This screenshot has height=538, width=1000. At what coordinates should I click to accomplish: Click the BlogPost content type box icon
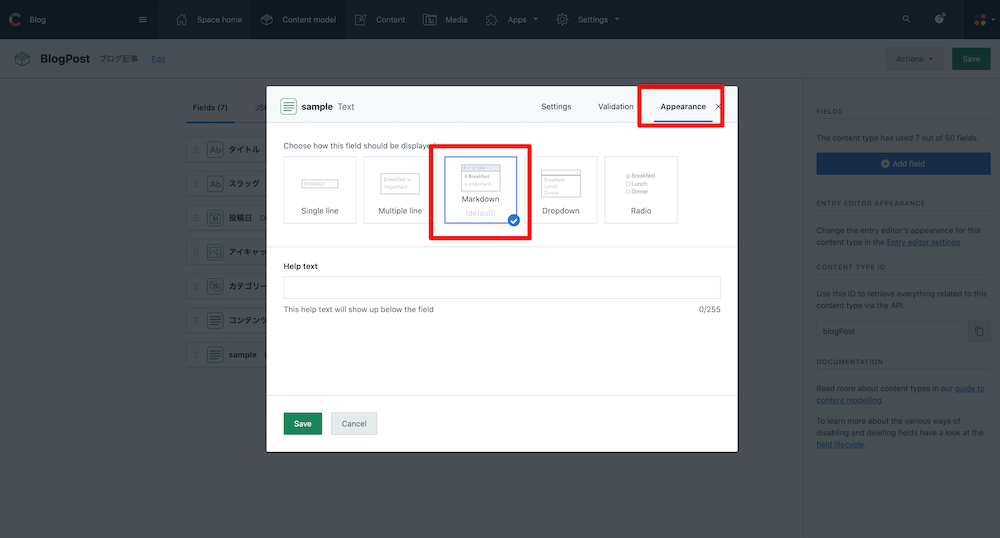(22, 59)
